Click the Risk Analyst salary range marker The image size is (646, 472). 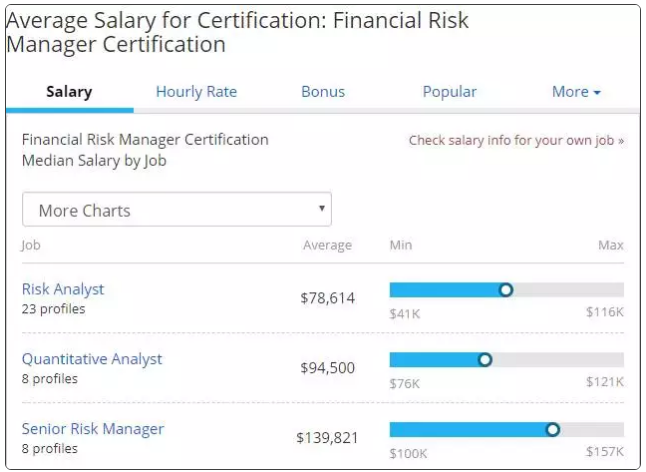(506, 290)
